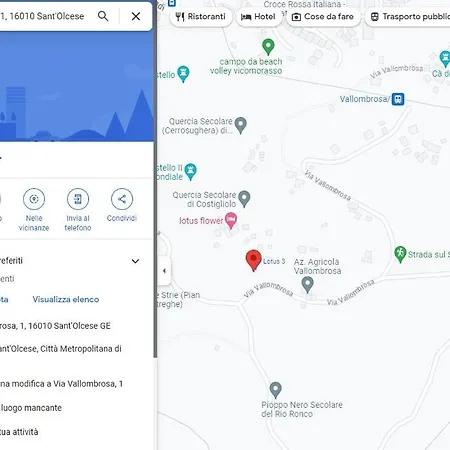Select the lotus flower hotel pin
The height and width of the screenshot is (450, 450).
pos(231,220)
